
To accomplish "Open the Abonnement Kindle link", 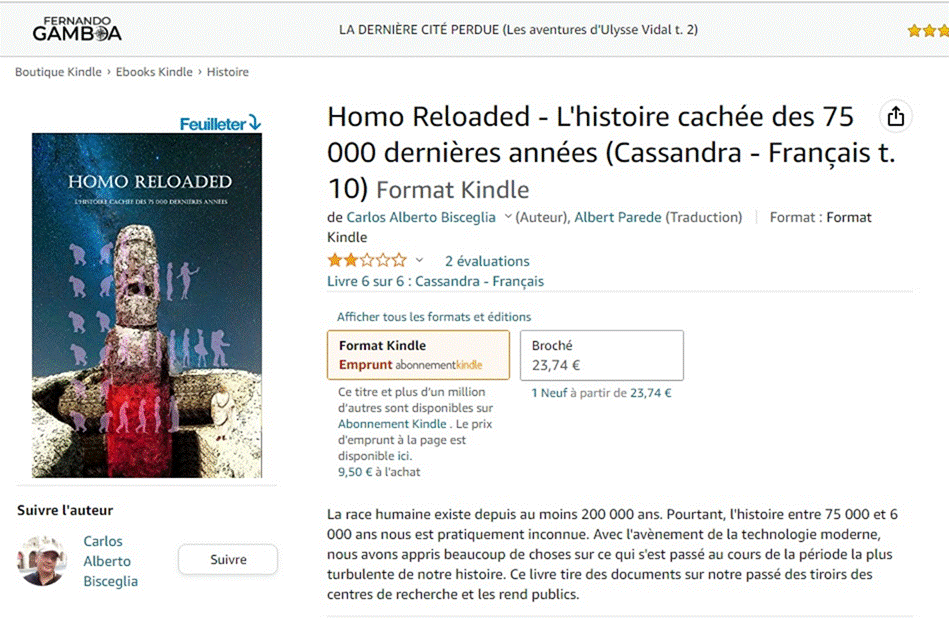I will pos(392,424).
